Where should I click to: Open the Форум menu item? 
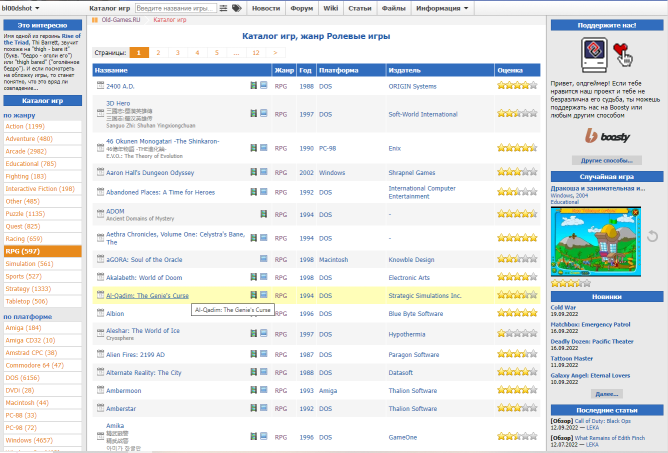click(302, 8)
